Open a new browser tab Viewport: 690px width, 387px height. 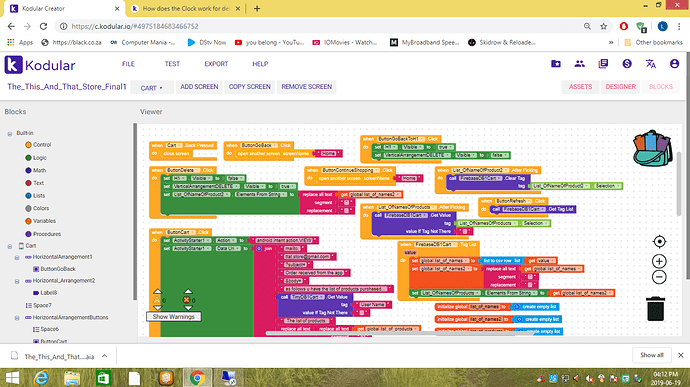coord(257,8)
